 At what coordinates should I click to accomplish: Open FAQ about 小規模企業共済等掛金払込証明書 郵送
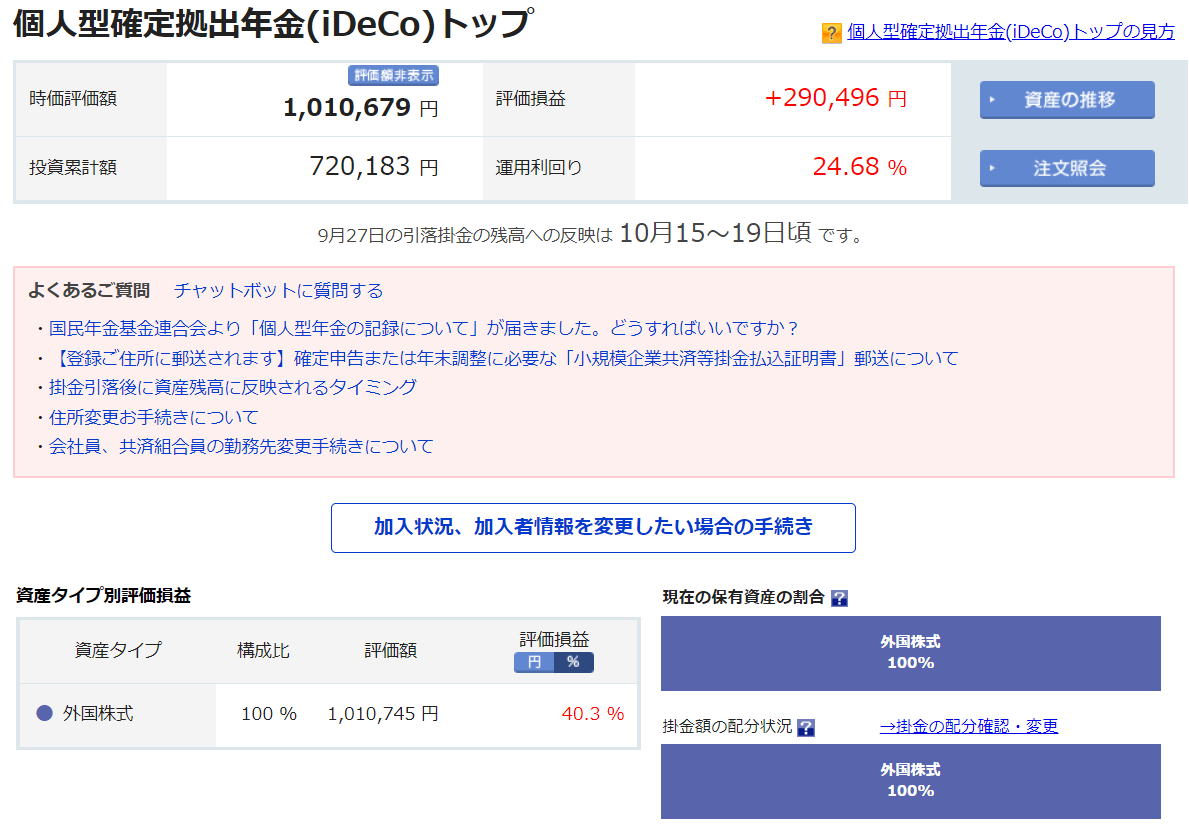tap(504, 358)
